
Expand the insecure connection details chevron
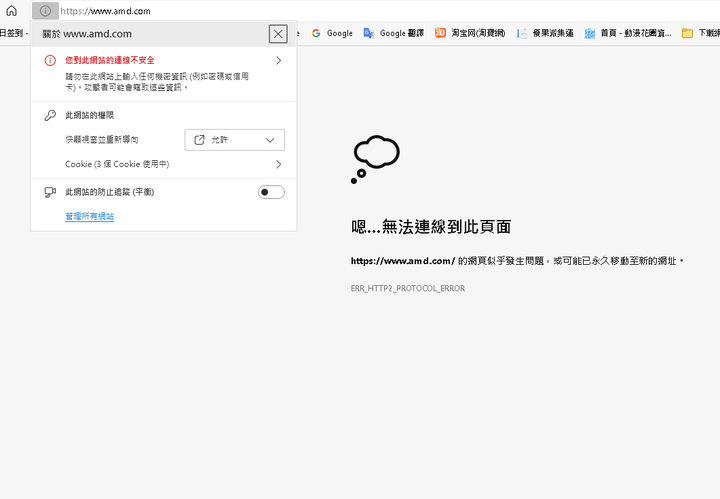278,61
